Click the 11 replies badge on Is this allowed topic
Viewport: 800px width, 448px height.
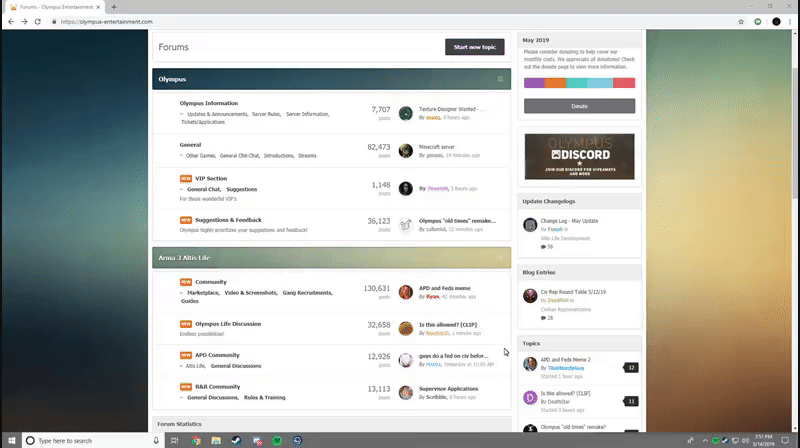(631, 402)
